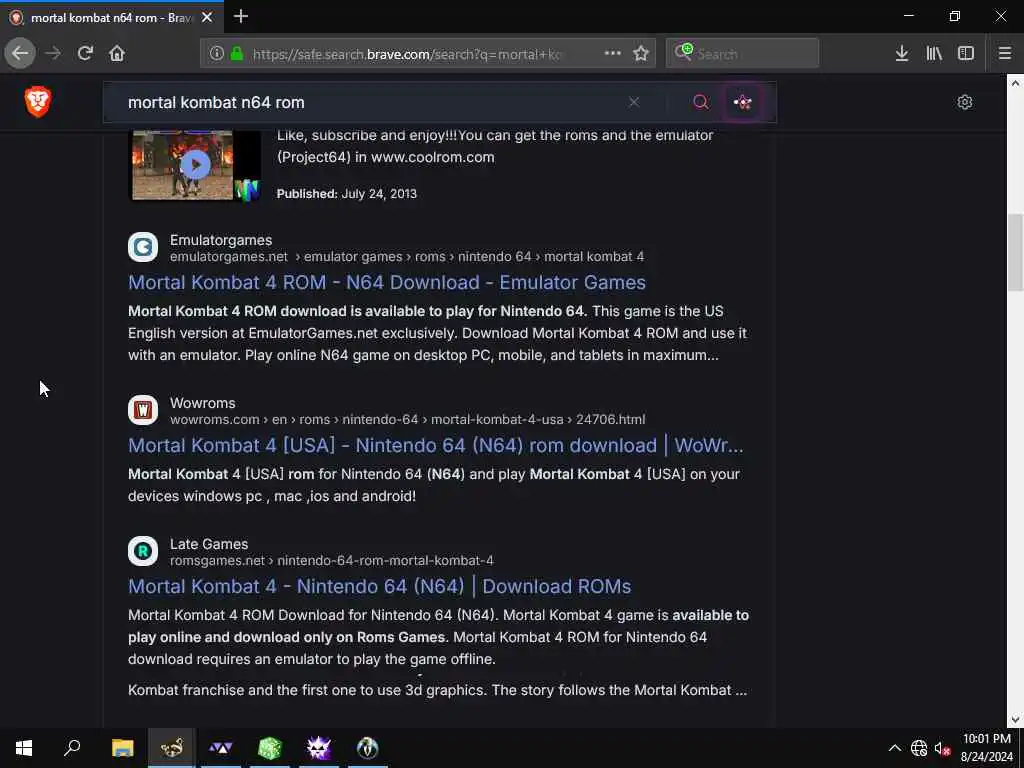Open Brave search settings gear
Image resolution: width=1024 pixels, height=768 pixels.
[965, 102]
